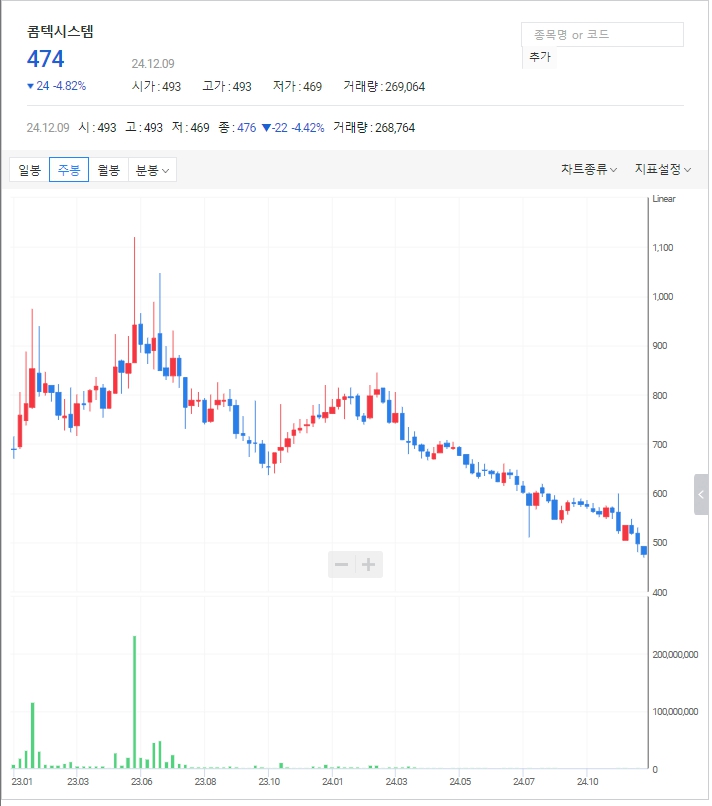Image resolution: width=712 pixels, height=806 pixels.
Task: Toggle the Linear scale label
Action: point(664,199)
